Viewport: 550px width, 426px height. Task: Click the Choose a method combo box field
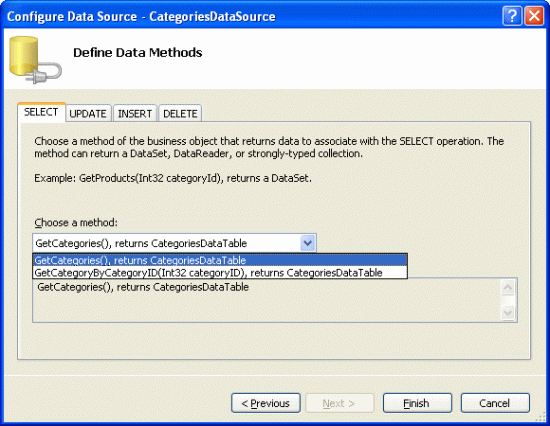point(174,243)
